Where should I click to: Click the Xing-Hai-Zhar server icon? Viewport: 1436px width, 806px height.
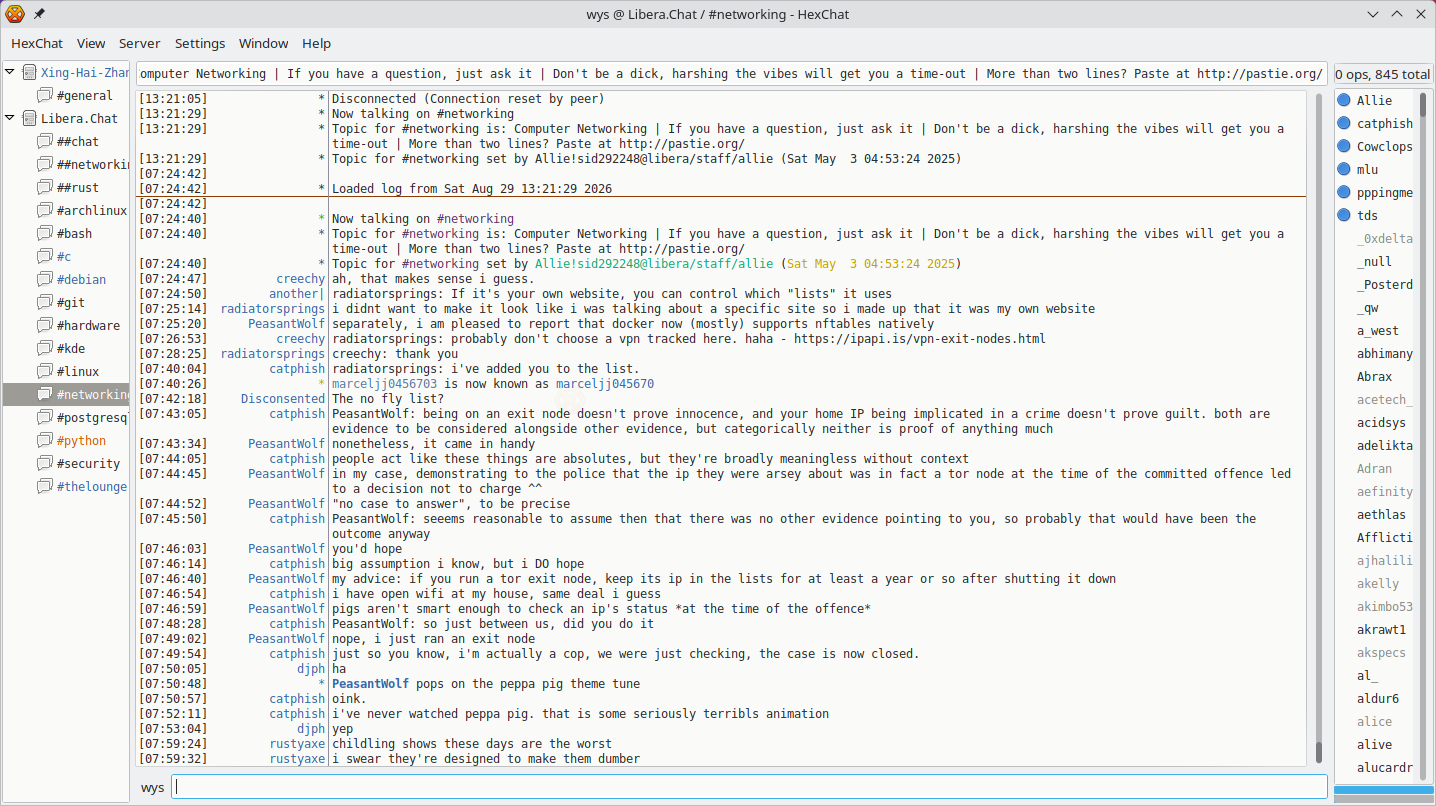point(29,72)
